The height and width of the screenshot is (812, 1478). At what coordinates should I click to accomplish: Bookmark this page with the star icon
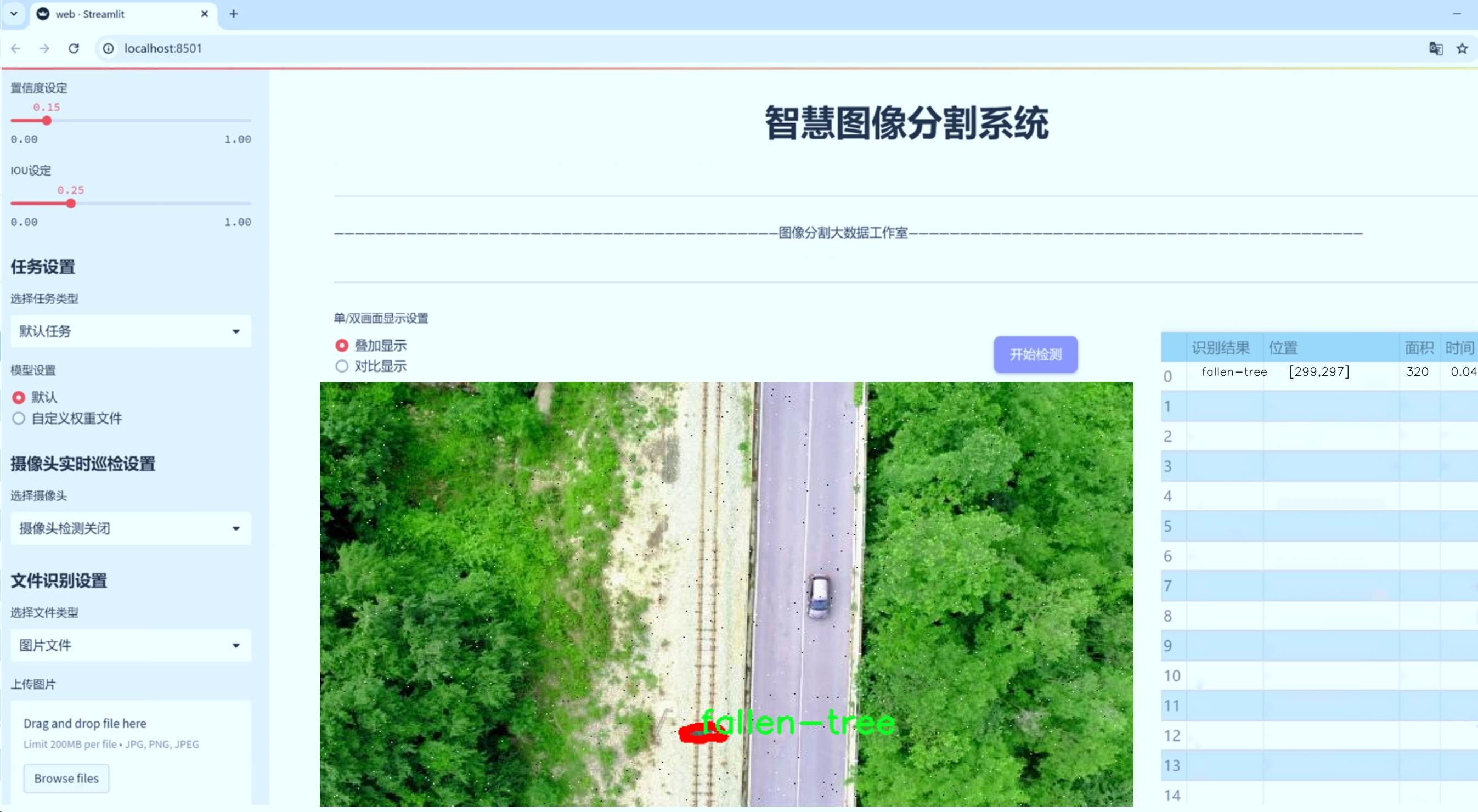click(x=1462, y=48)
